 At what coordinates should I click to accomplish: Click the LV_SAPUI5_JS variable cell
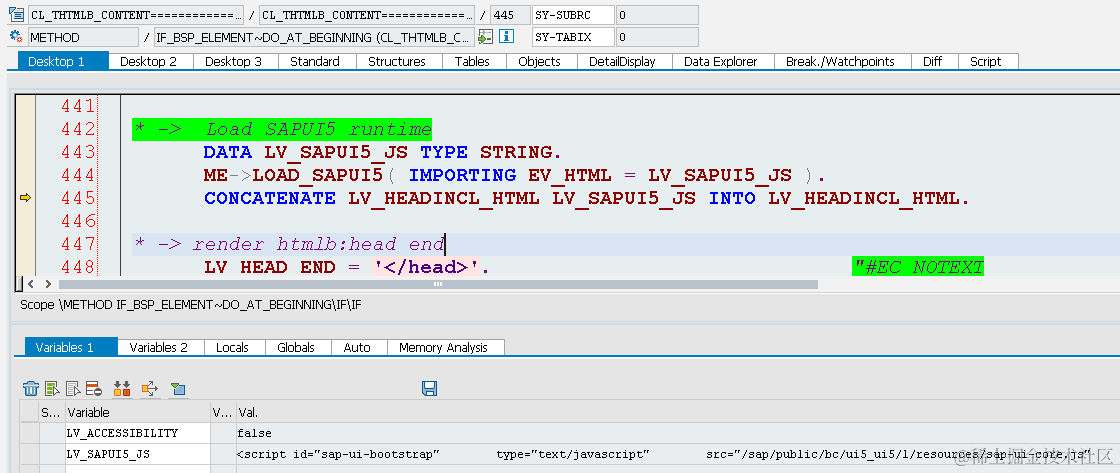click(138, 454)
